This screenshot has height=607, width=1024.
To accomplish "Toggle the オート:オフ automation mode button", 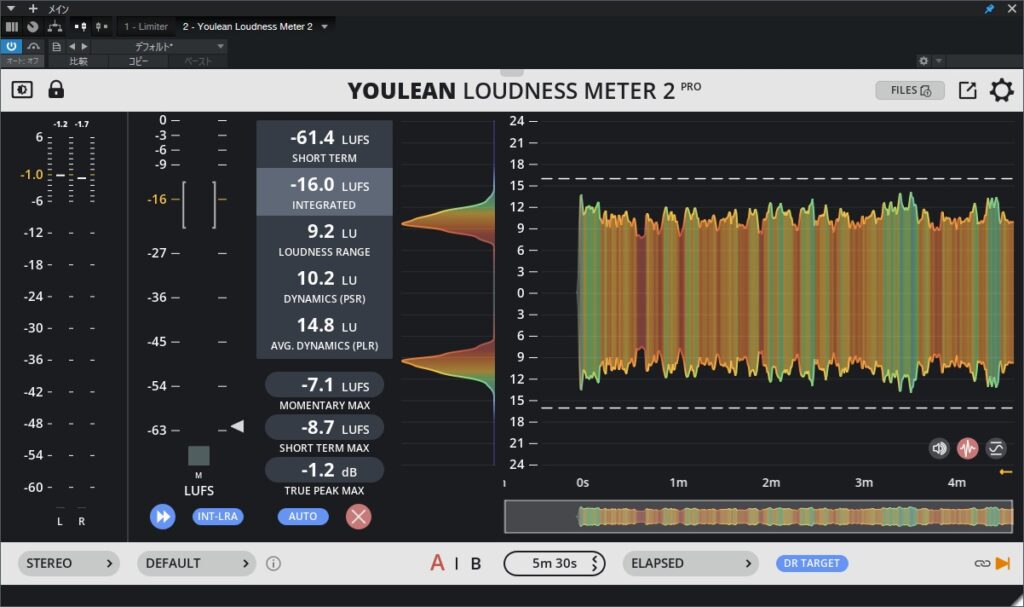I will 23,61.
